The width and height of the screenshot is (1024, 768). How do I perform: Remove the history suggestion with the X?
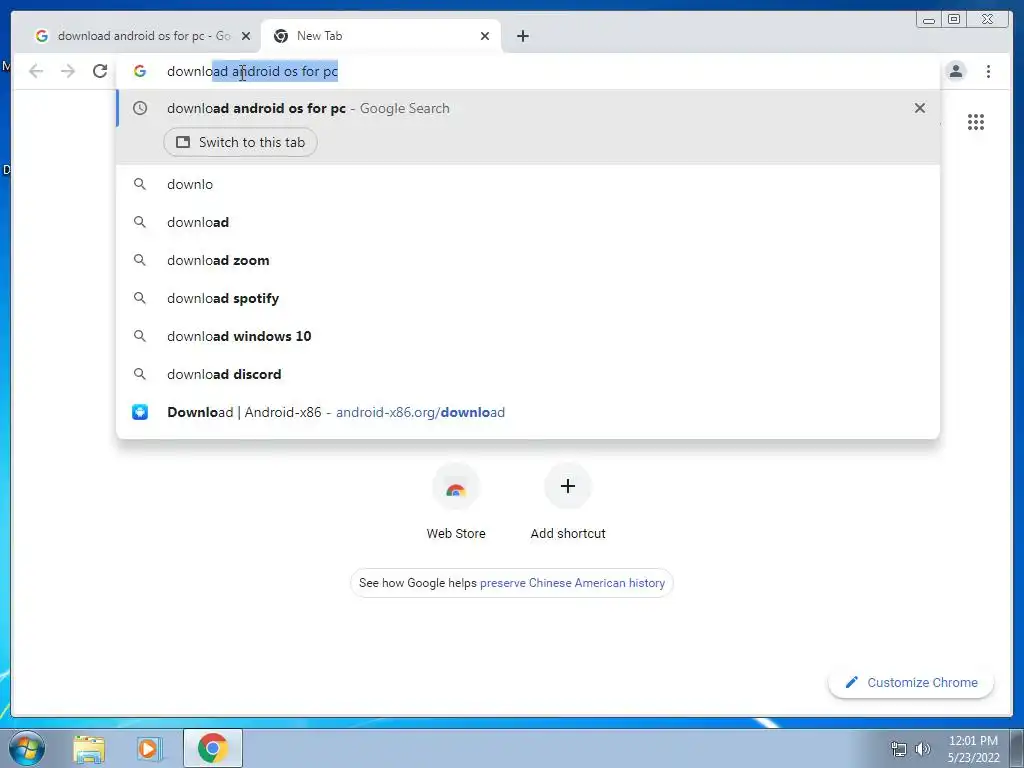920,108
